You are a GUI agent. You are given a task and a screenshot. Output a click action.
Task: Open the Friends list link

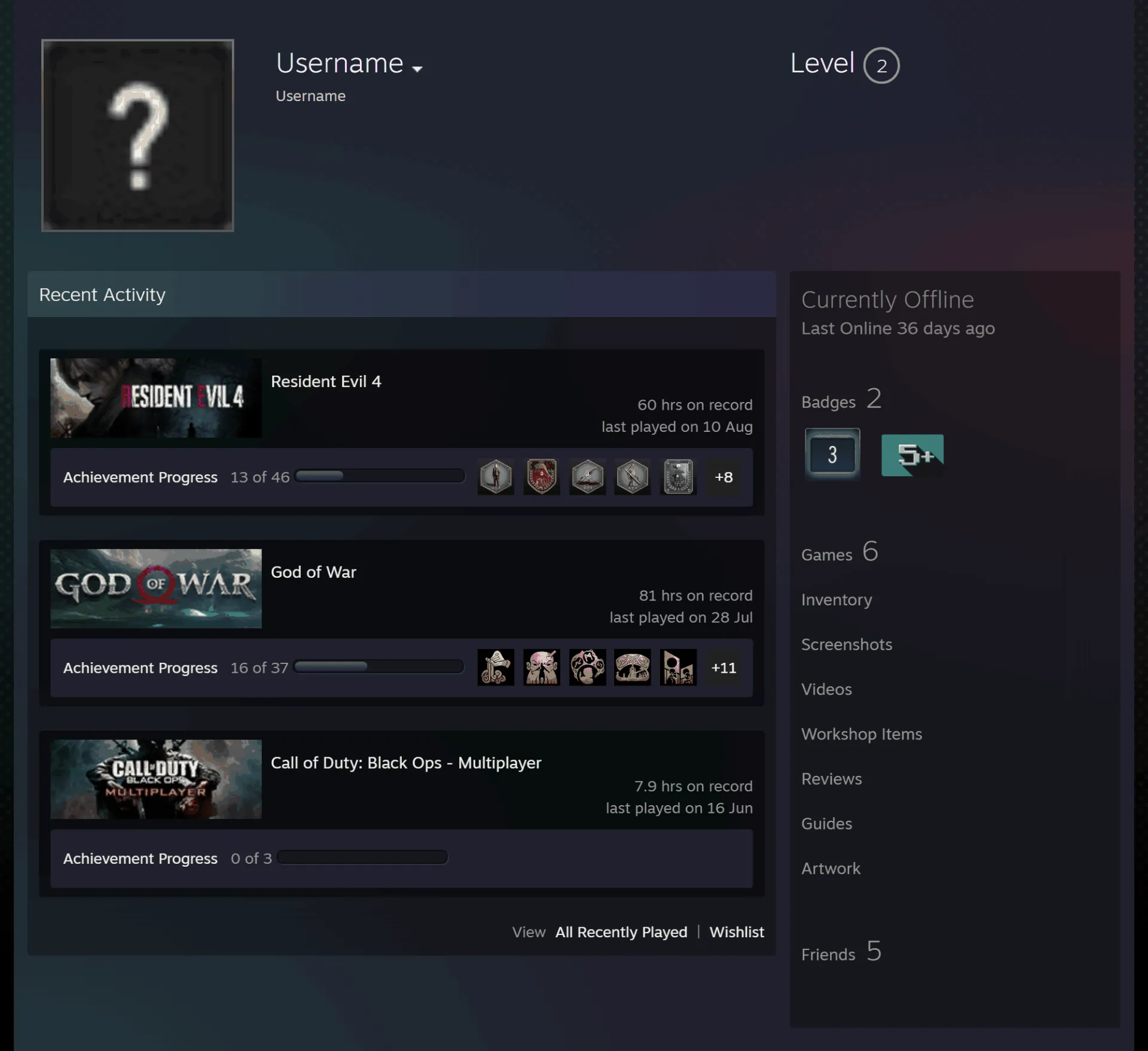click(841, 951)
